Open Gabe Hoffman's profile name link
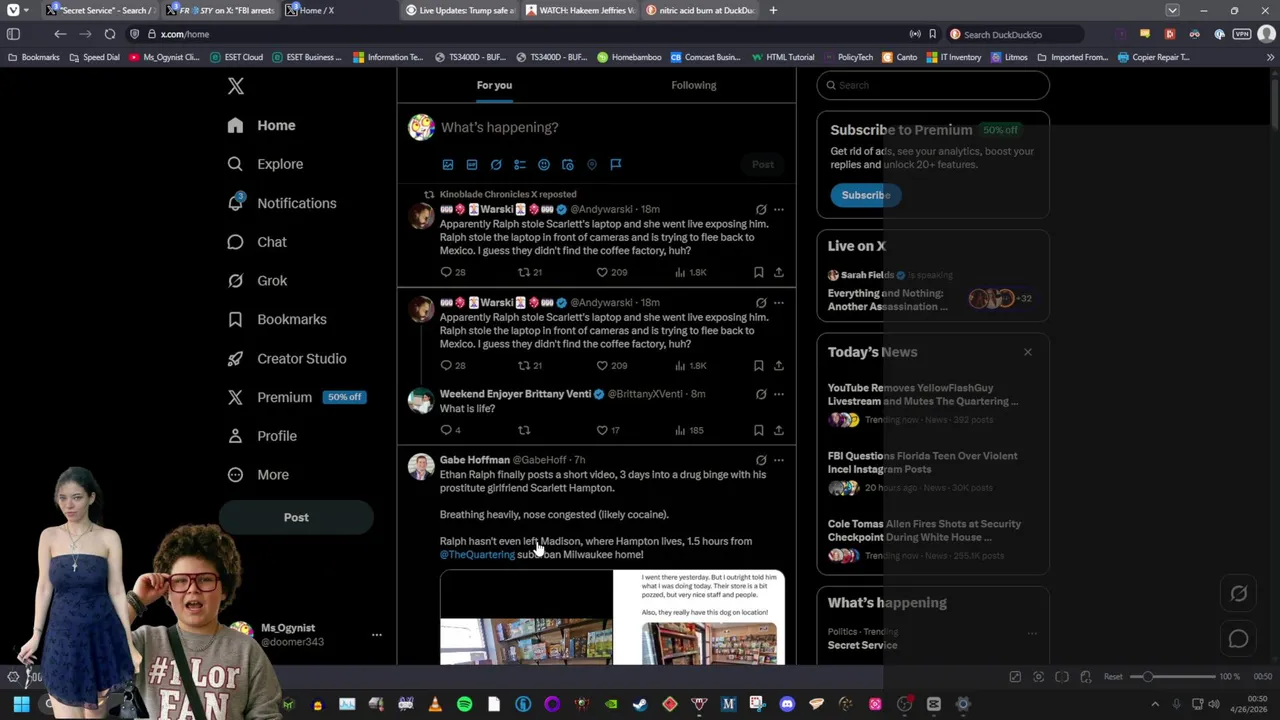The width and height of the screenshot is (1280, 720). [475, 460]
